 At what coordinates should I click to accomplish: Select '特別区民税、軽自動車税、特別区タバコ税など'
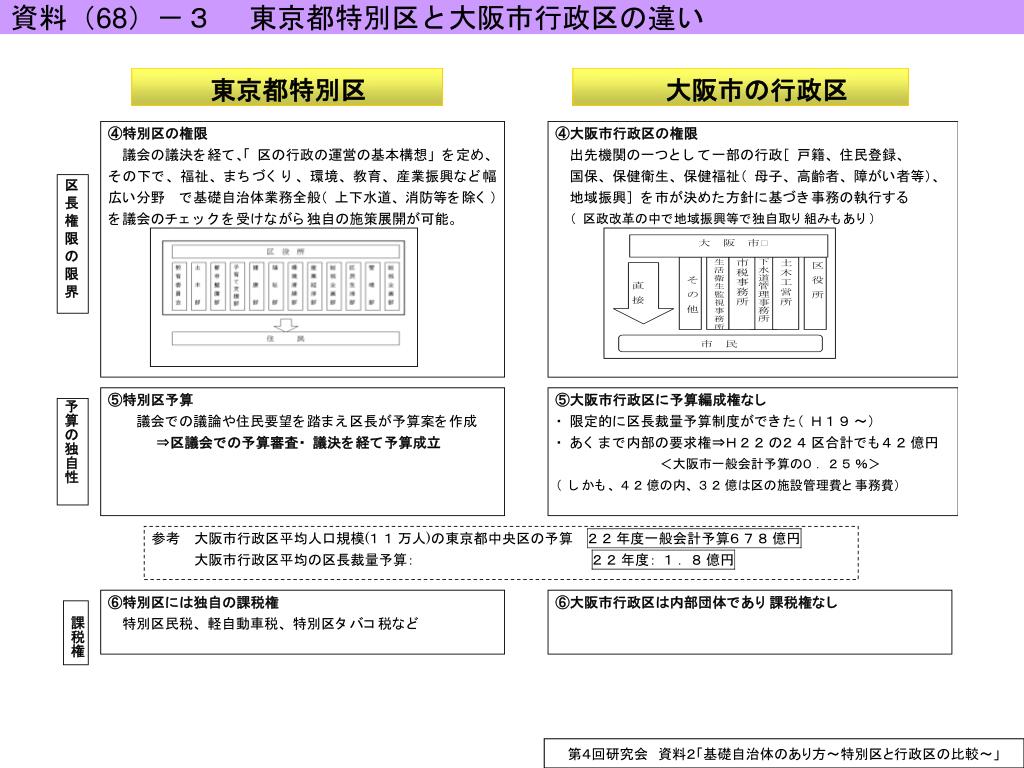(270, 624)
